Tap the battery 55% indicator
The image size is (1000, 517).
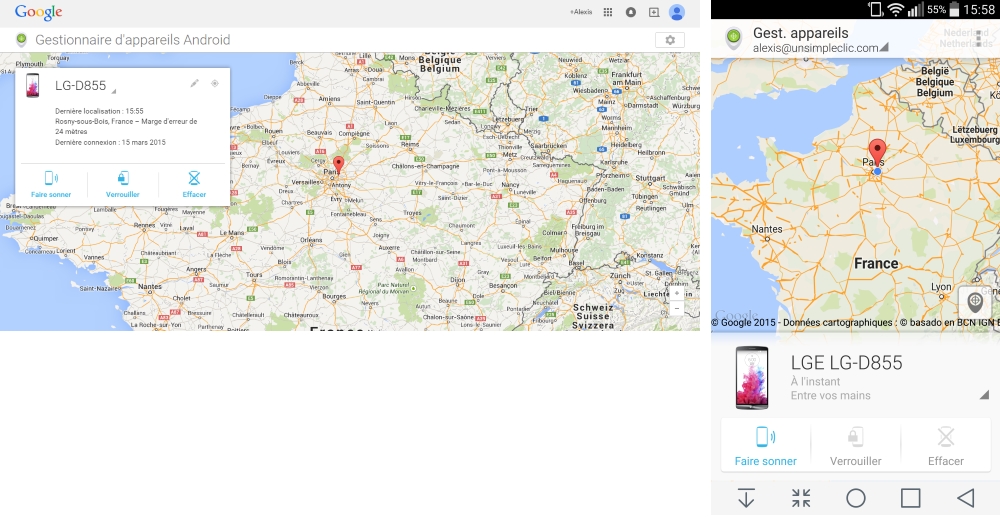coord(943,10)
